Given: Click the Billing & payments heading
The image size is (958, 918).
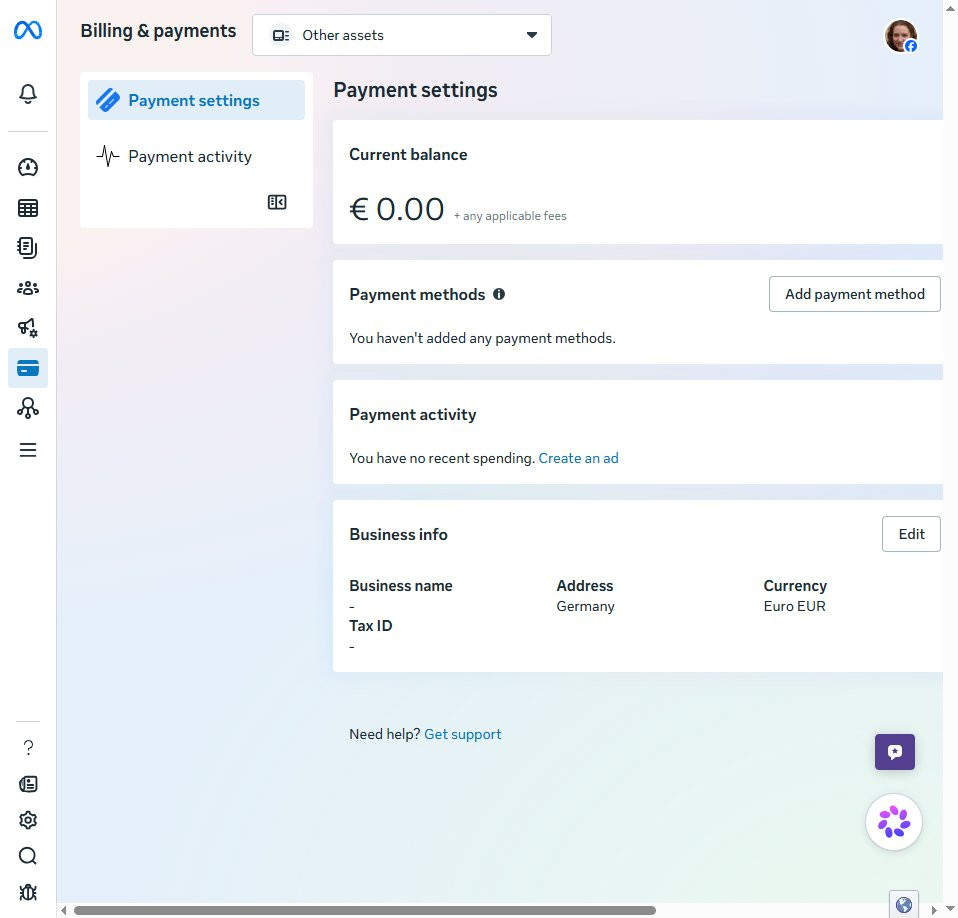Looking at the screenshot, I should click(158, 31).
